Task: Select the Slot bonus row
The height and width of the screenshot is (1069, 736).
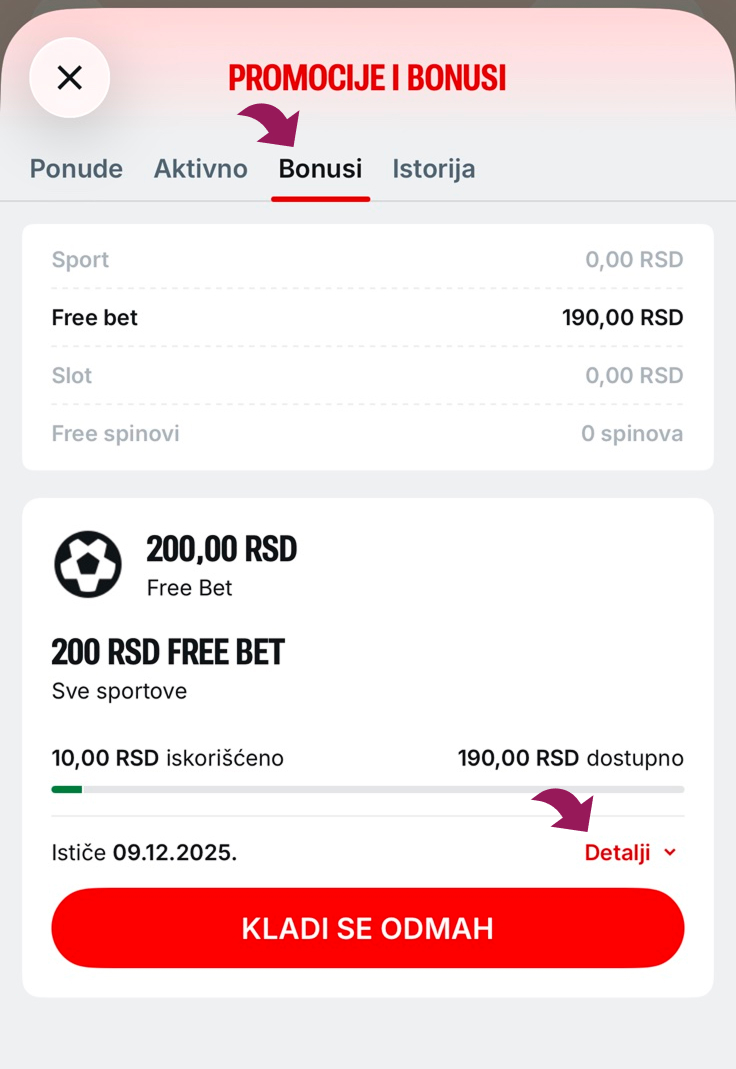Action: pos(367,376)
